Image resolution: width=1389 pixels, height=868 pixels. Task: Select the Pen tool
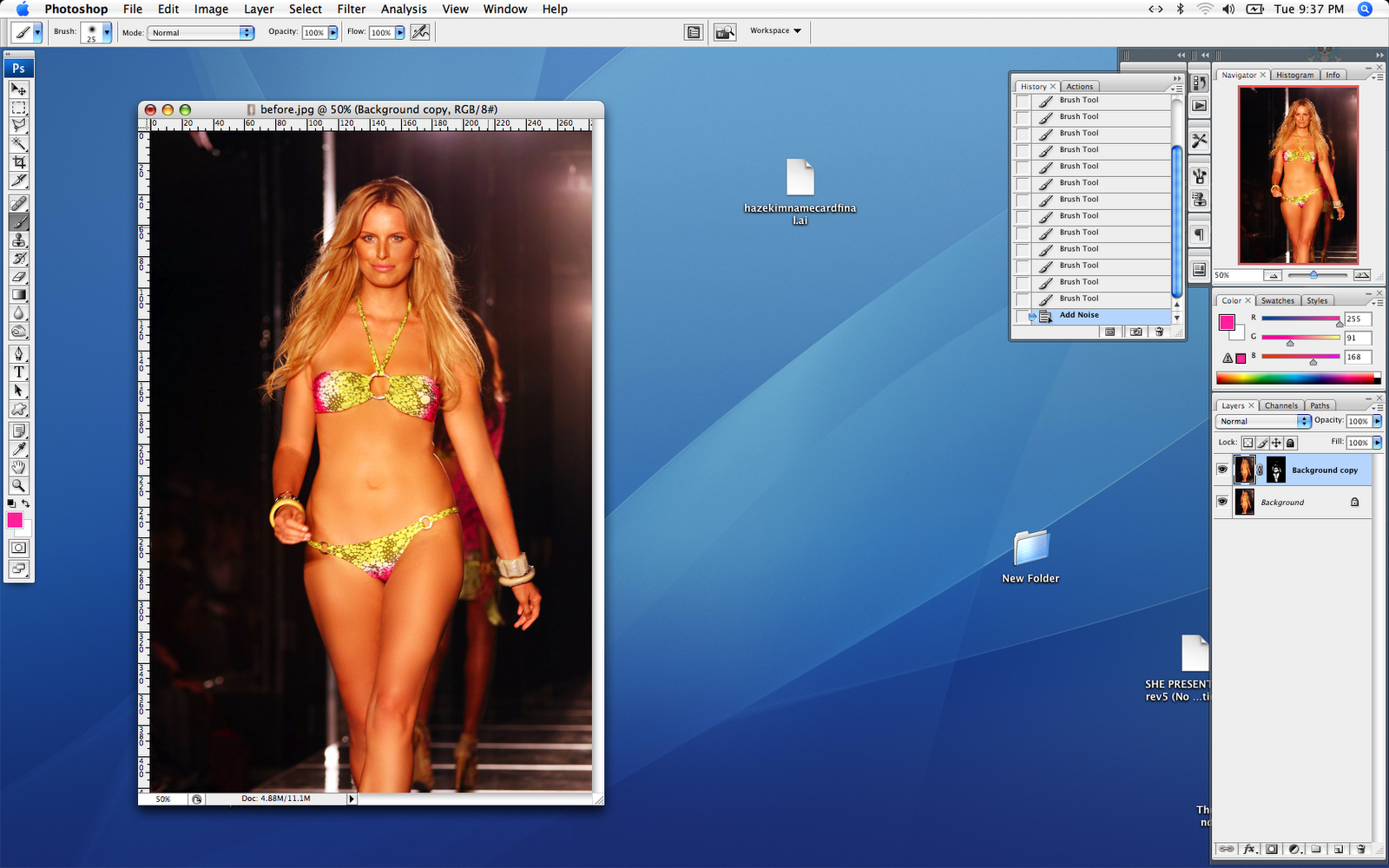[x=18, y=353]
